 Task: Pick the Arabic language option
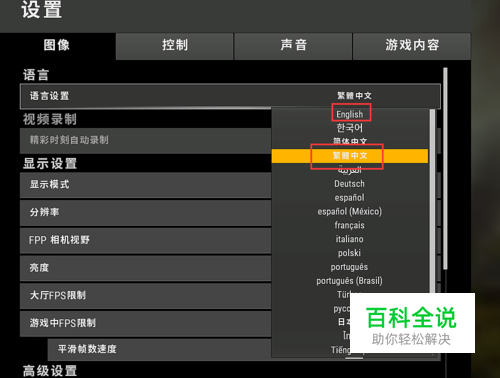(x=350, y=170)
